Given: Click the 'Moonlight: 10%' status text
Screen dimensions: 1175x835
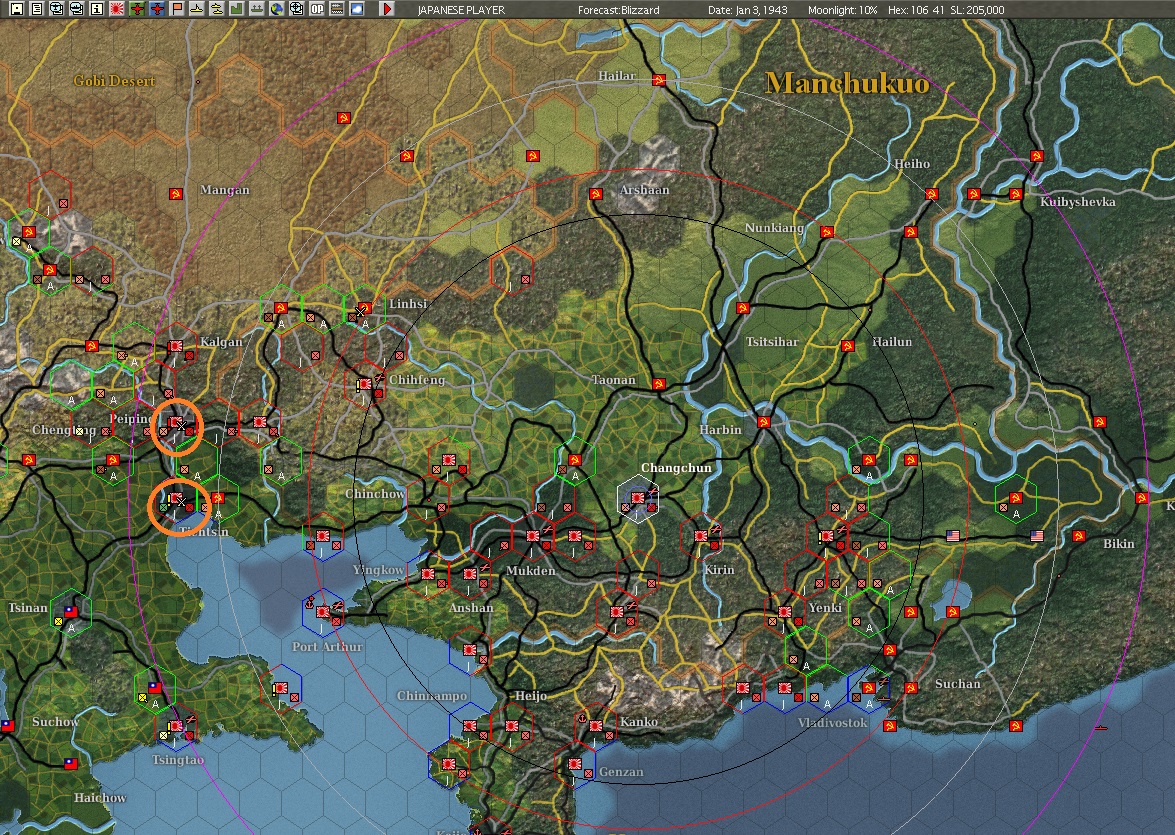Looking at the screenshot, I should coord(842,10).
